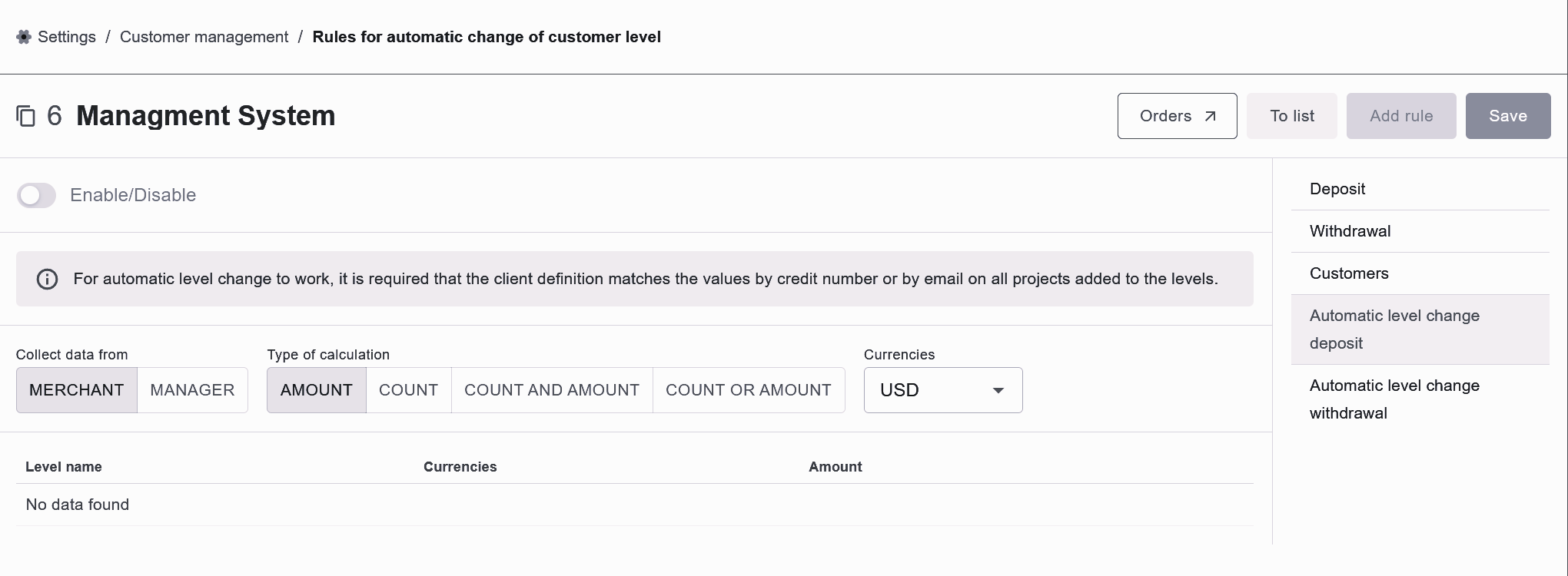Select MANAGER as data source

click(192, 390)
